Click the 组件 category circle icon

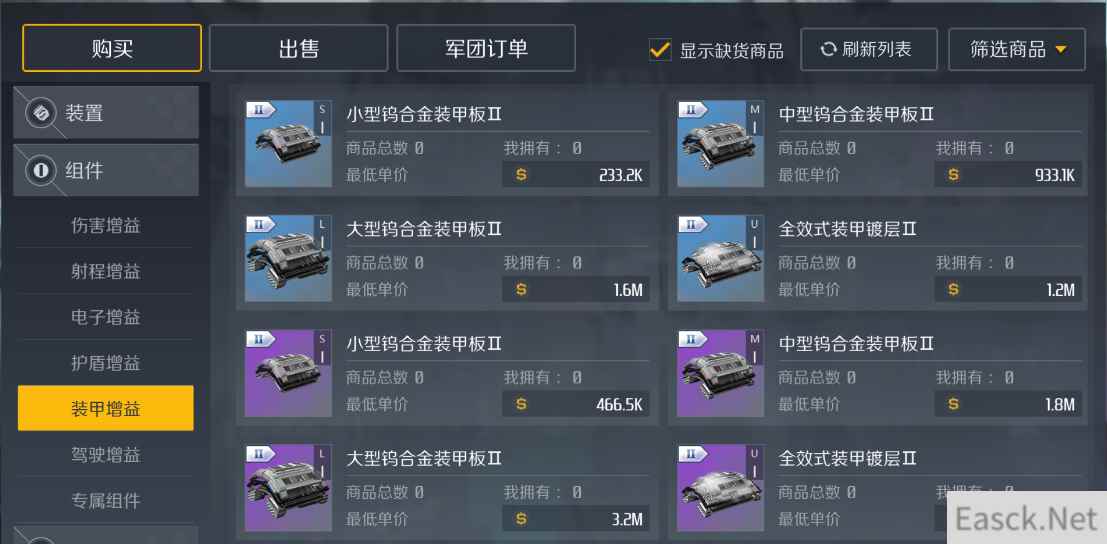coord(41,170)
